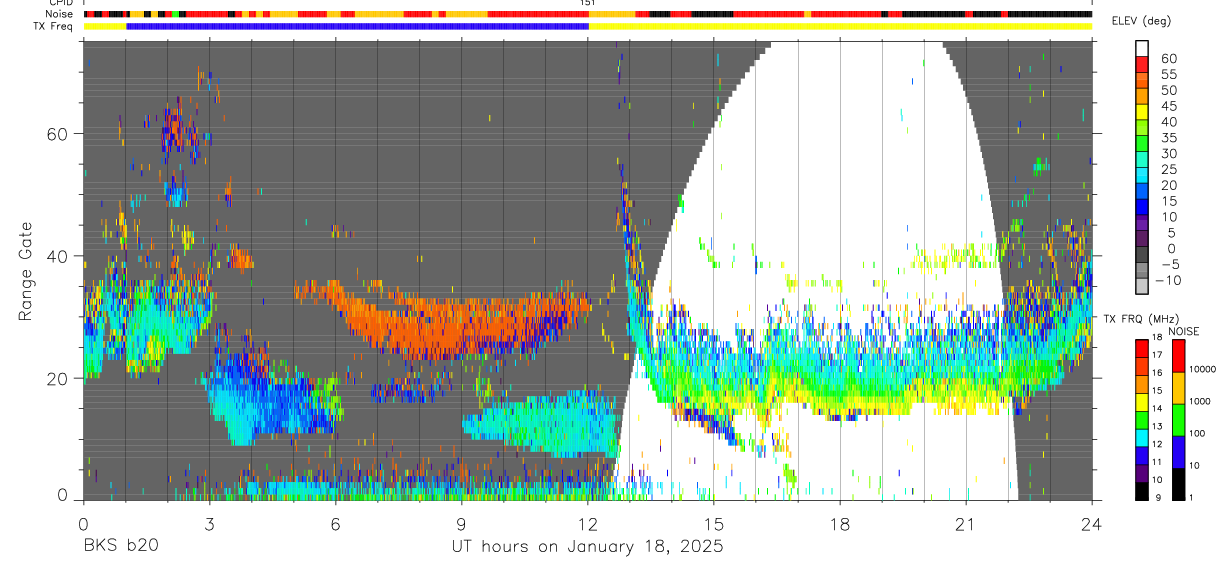Select 'UT hours on January 18, 2025' label
Screen dimensions: 1228x567
coord(588,547)
